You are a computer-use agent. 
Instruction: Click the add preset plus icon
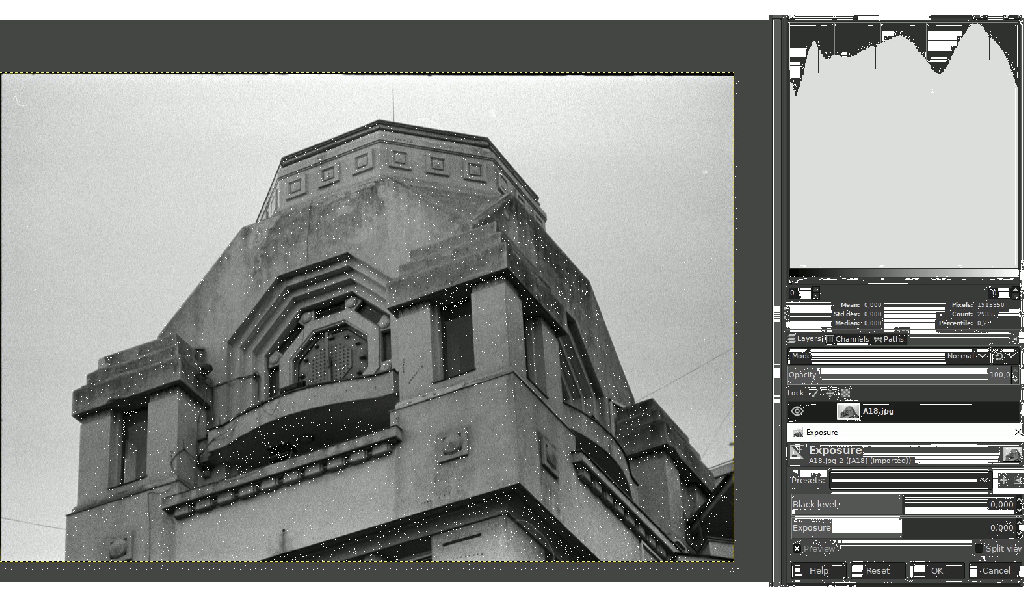(1004, 480)
